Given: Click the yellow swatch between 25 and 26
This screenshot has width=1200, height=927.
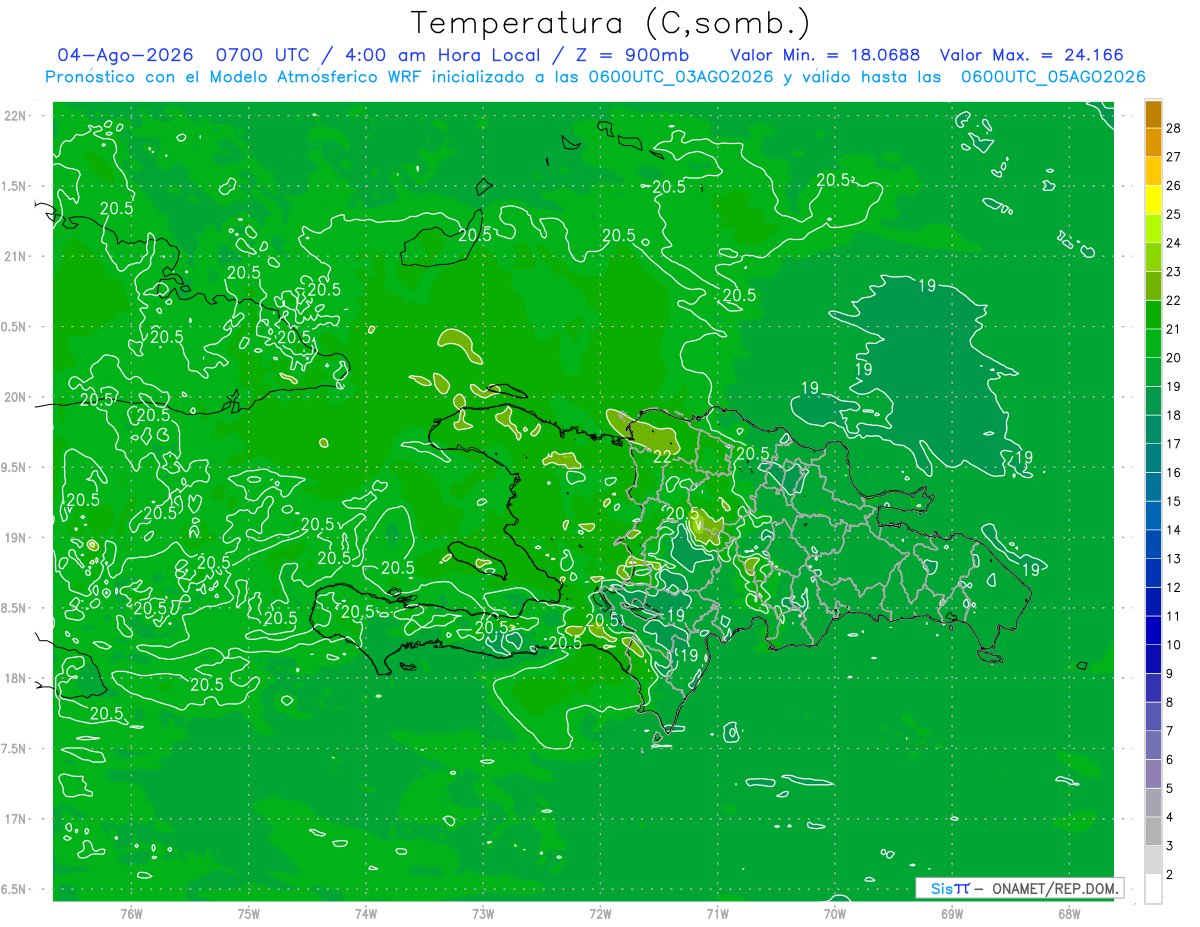Looking at the screenshot, I should click(x=1153, y=200).
